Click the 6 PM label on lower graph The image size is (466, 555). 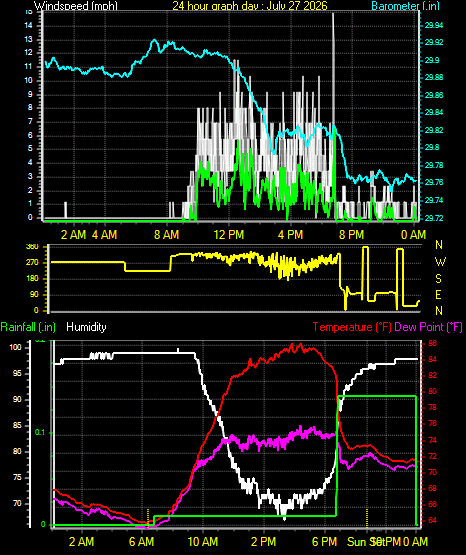click(324, 542)
